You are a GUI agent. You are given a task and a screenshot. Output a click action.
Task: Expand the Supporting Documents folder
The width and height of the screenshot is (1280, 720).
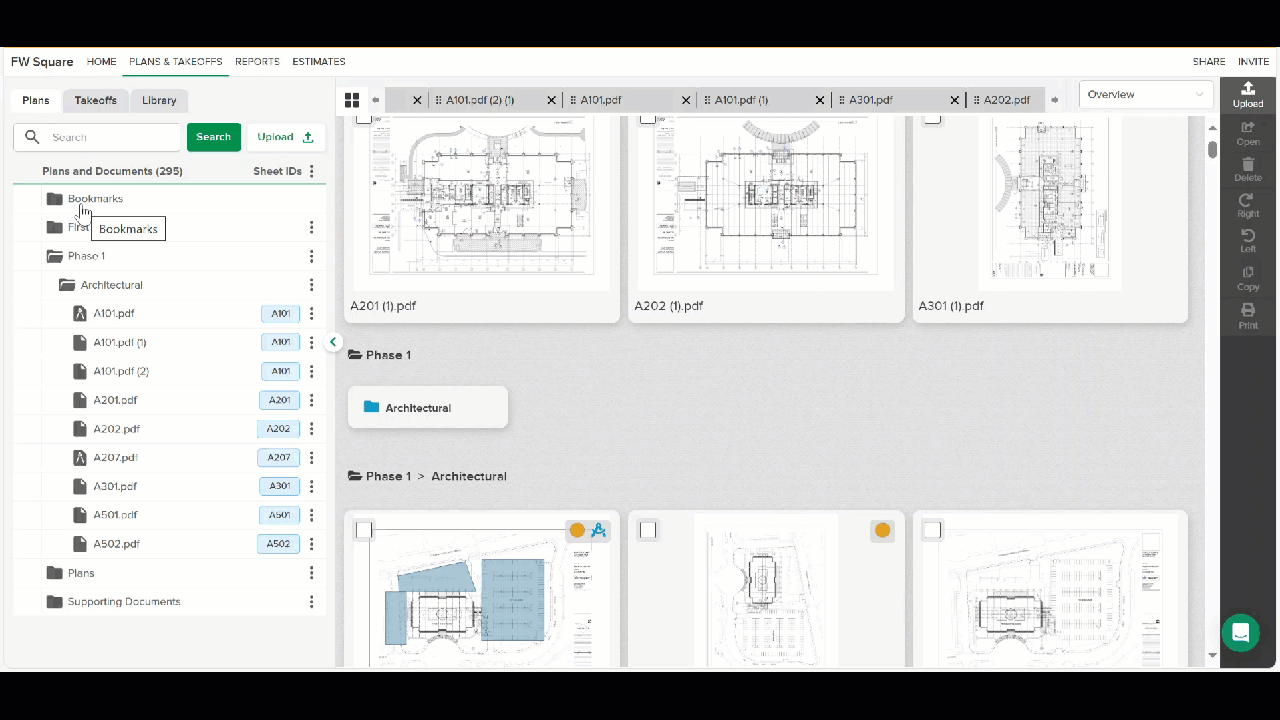coord(55,602)
